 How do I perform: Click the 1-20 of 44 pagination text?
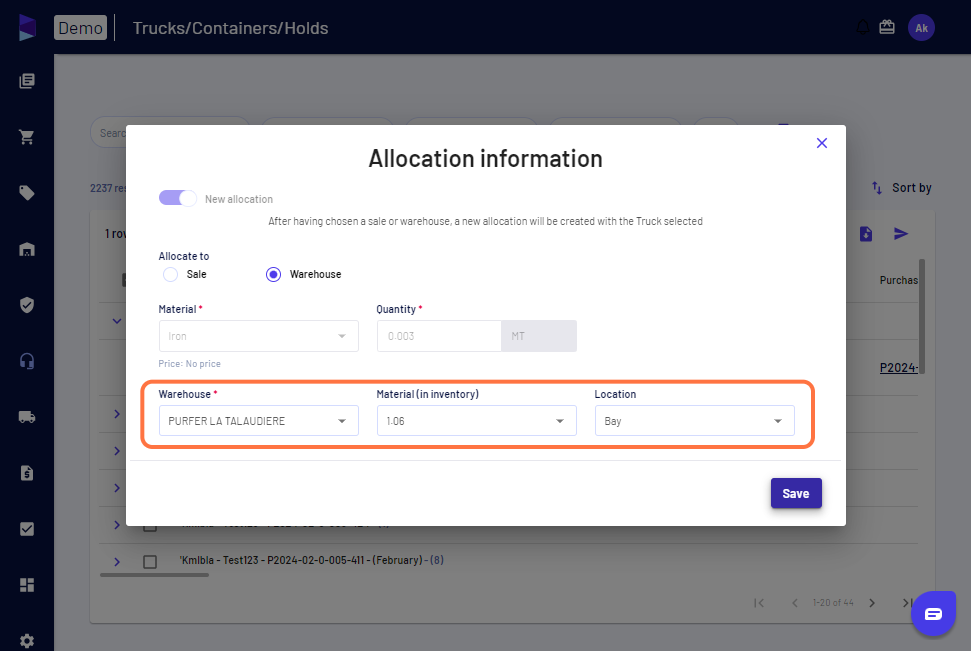(x=833, y=603)
